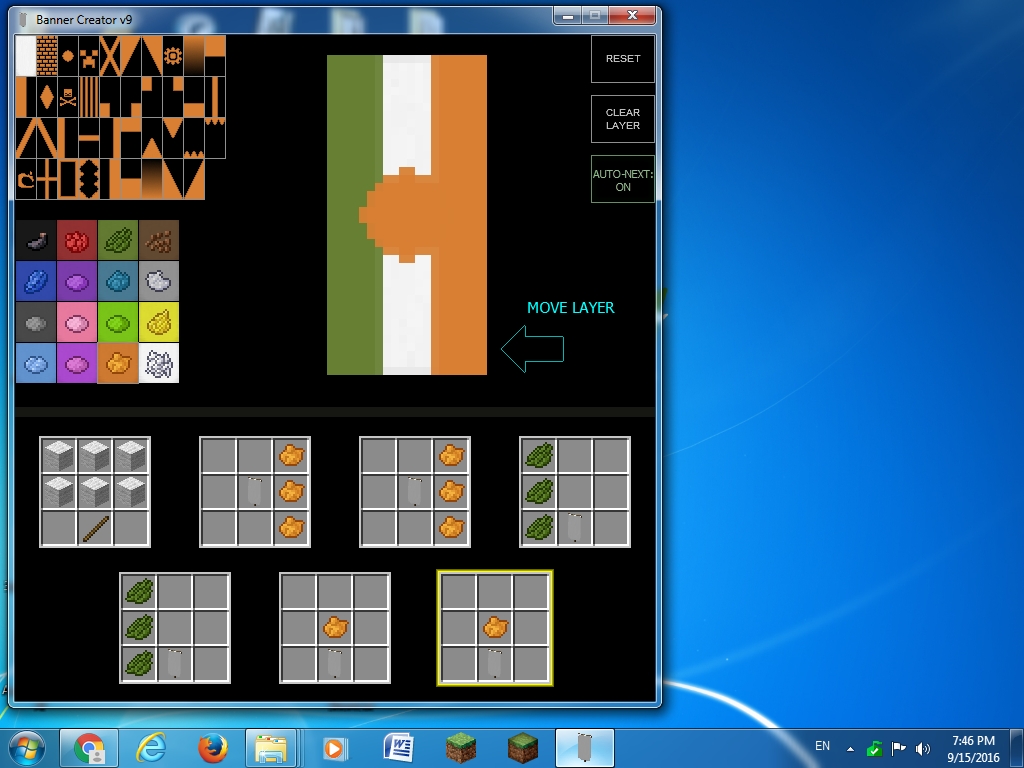Select the highlighted orange dye recipe

494,628
